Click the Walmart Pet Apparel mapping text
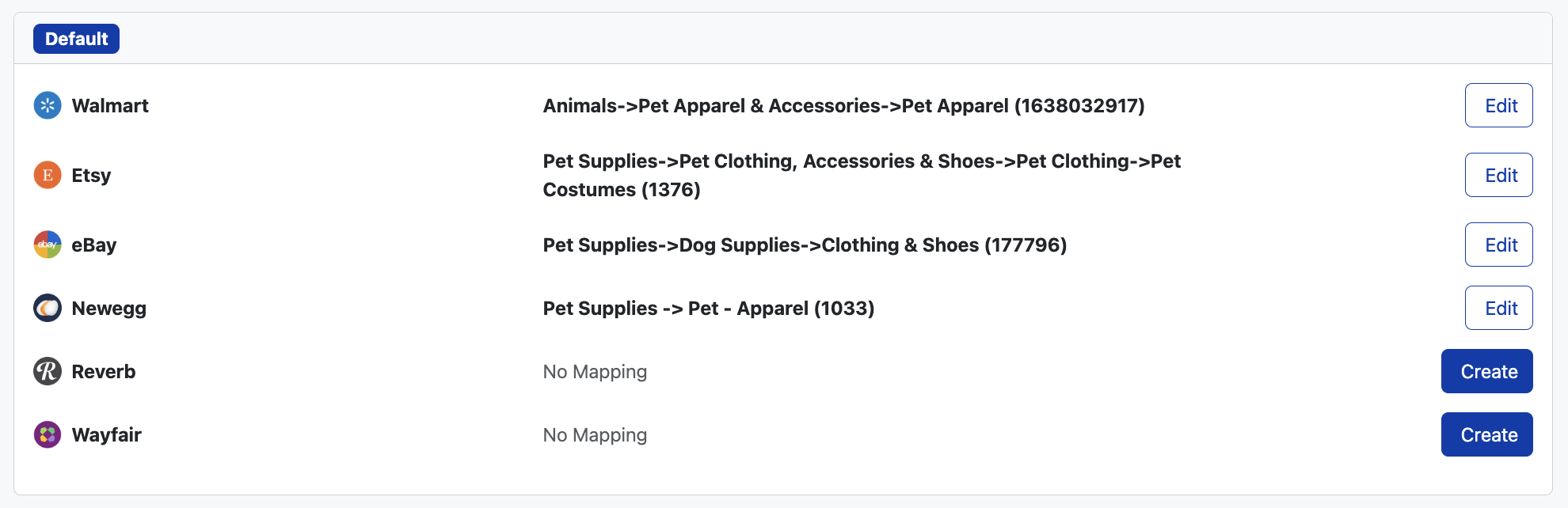The image size is (1568, 508). (x=843, y=106)
